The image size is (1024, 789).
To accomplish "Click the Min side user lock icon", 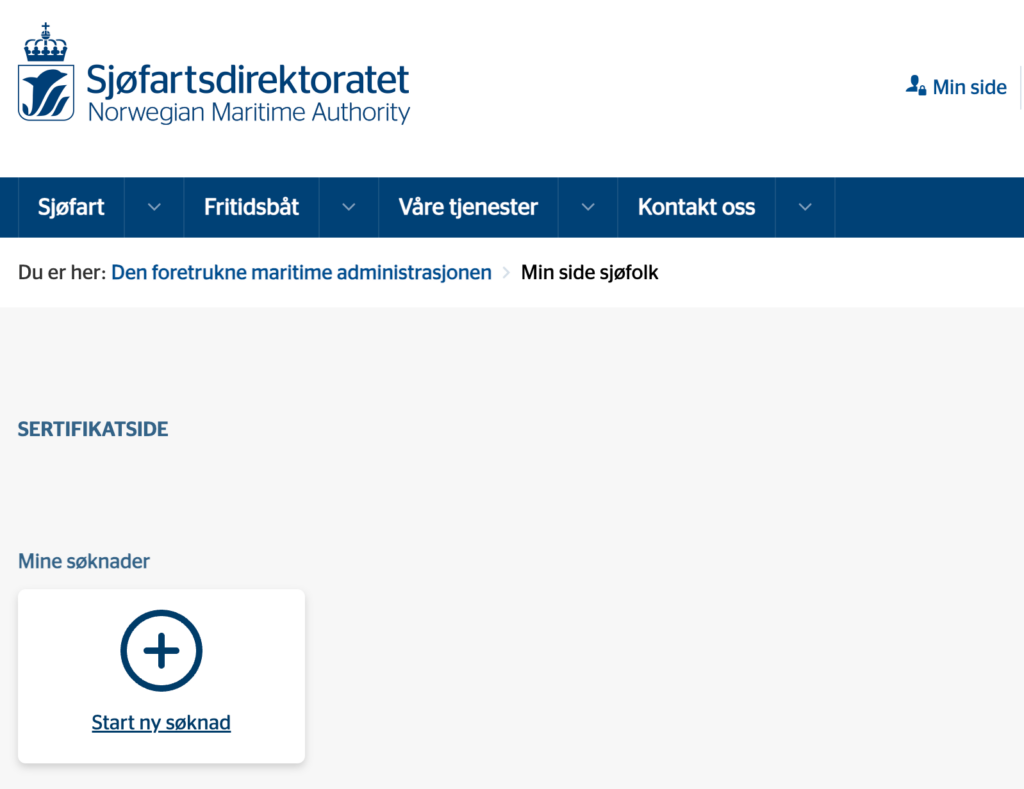I will tap(916, 86).
